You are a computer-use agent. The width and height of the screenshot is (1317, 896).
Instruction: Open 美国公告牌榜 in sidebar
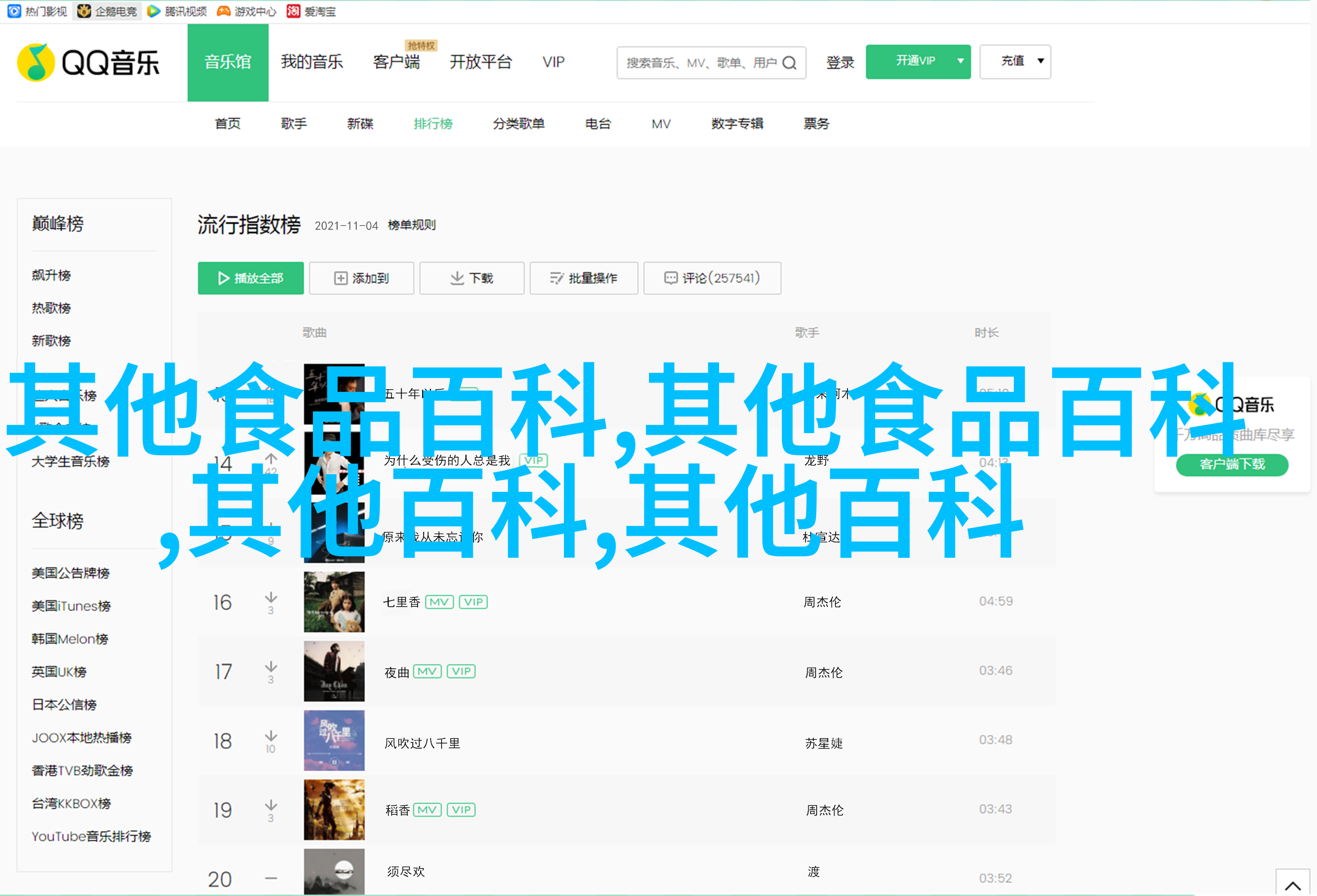click(x=70, y=573)
